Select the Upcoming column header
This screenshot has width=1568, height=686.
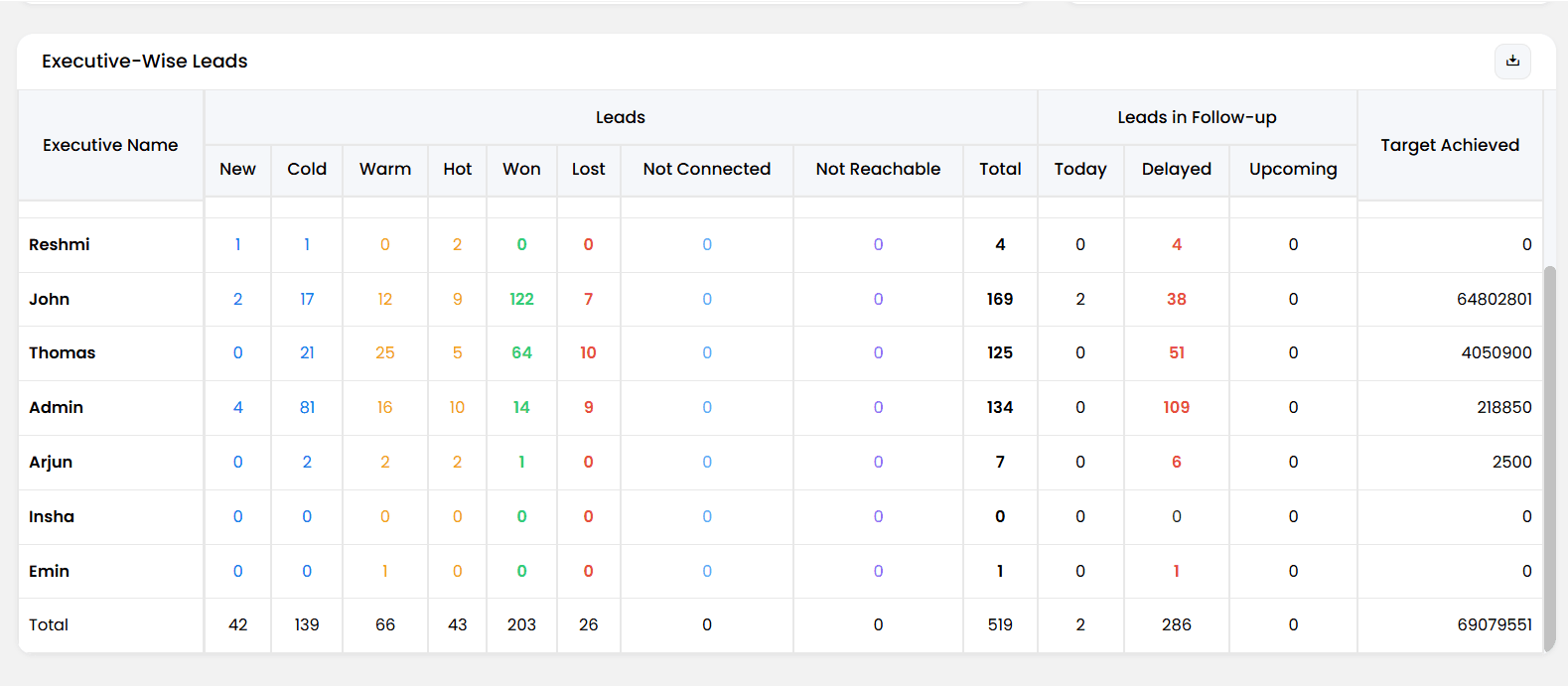pos(1293,170)
